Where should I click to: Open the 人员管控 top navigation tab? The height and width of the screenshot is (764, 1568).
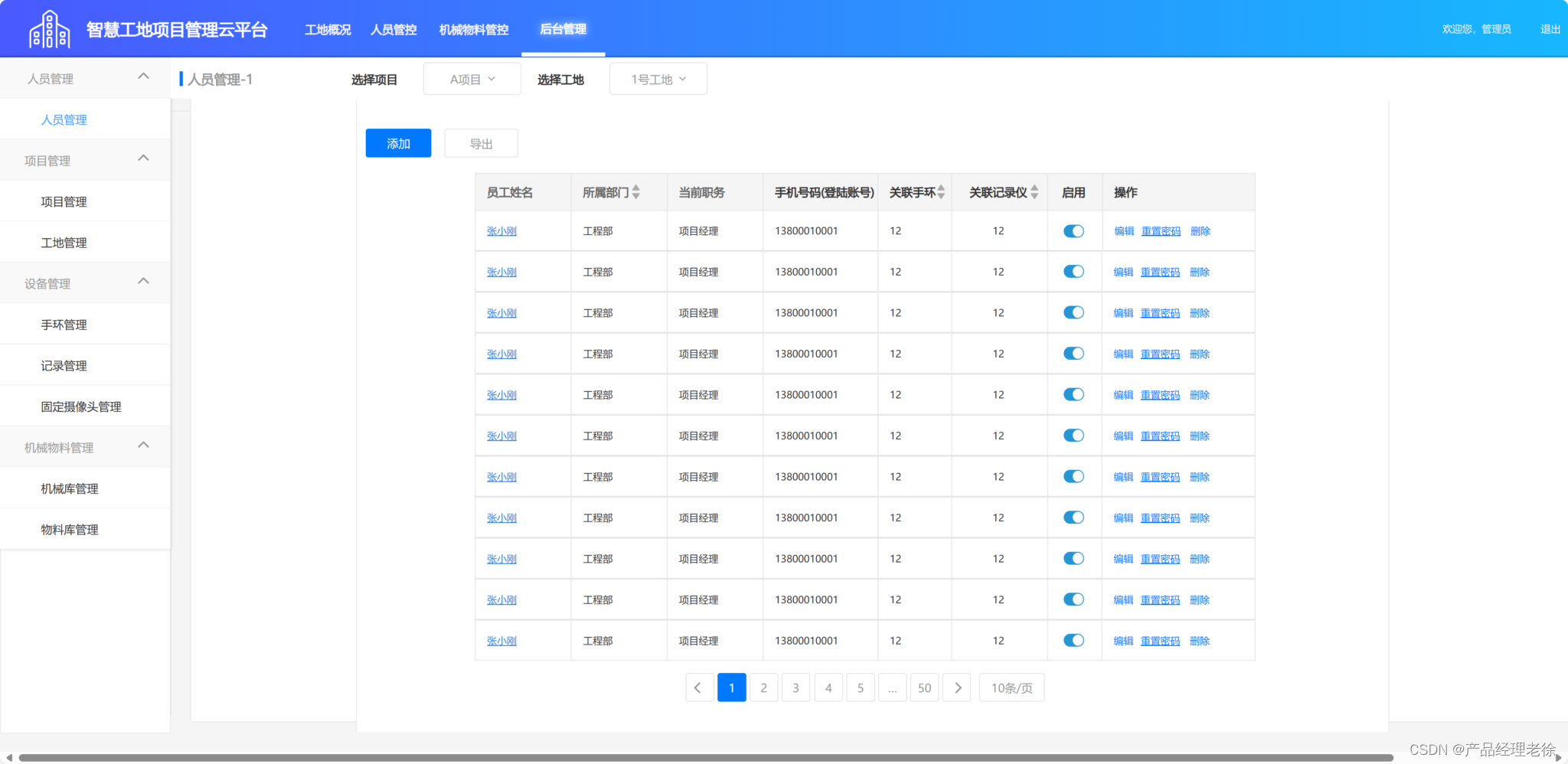pos(394,29)
